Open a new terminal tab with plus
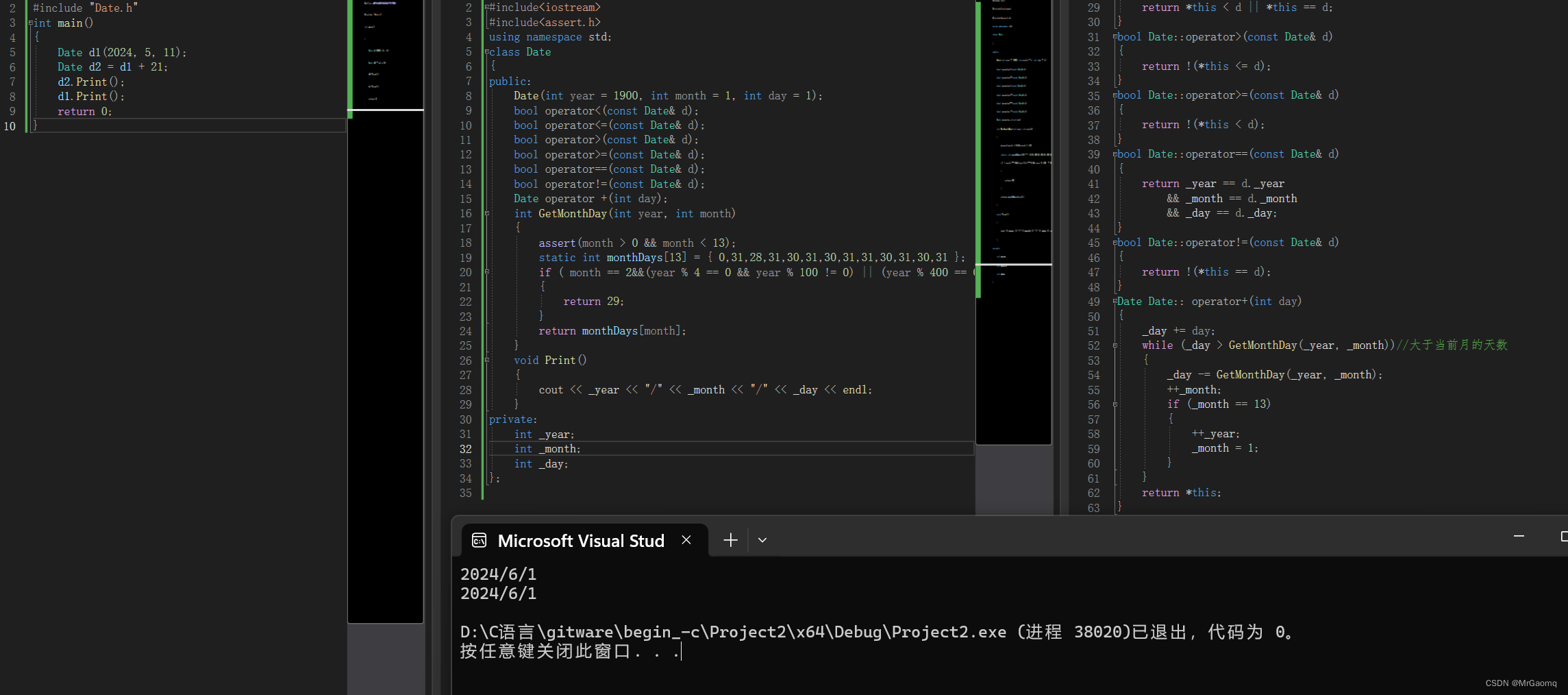This screenshot has width=1568, height=695. click(730, 540)
